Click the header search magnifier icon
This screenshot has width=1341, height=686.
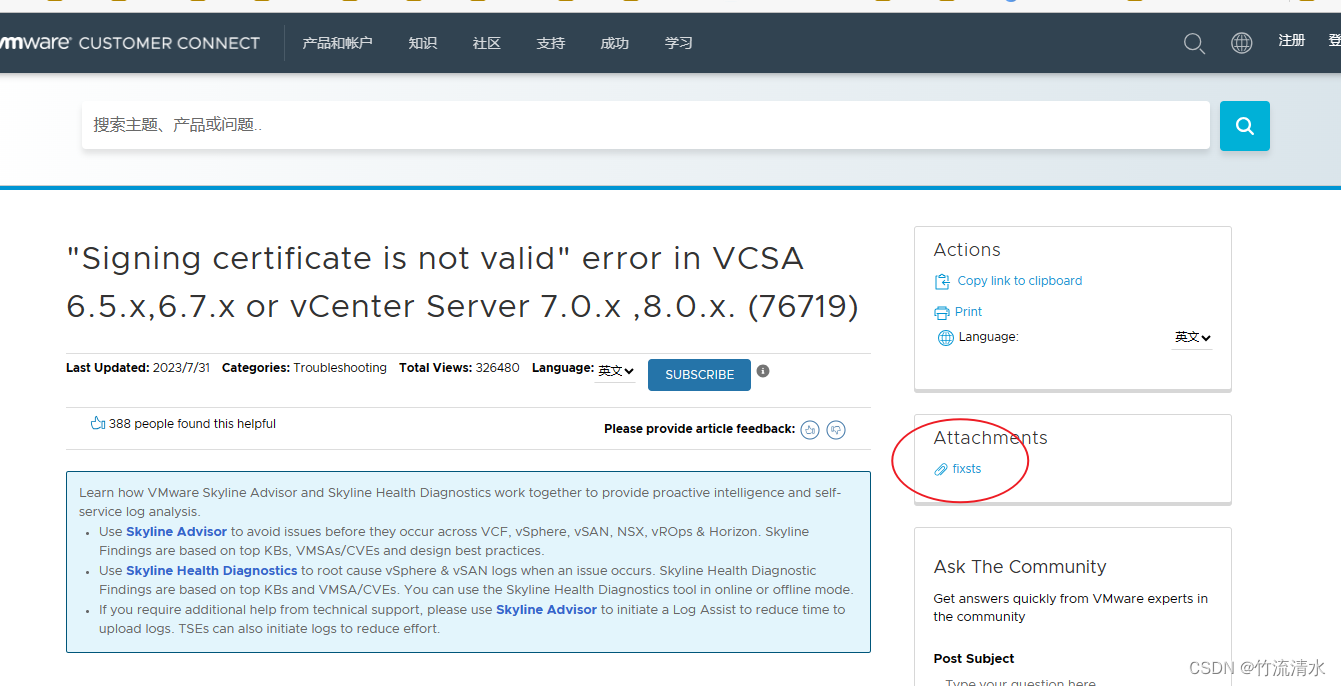click(x=1194, y=43)
